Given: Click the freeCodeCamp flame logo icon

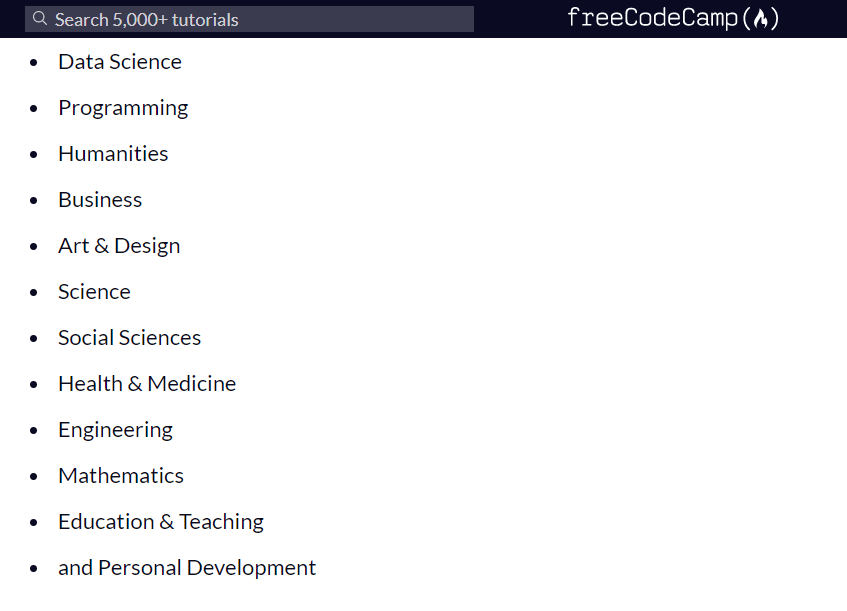Looking at the screenshot, I should coord(761,19).
